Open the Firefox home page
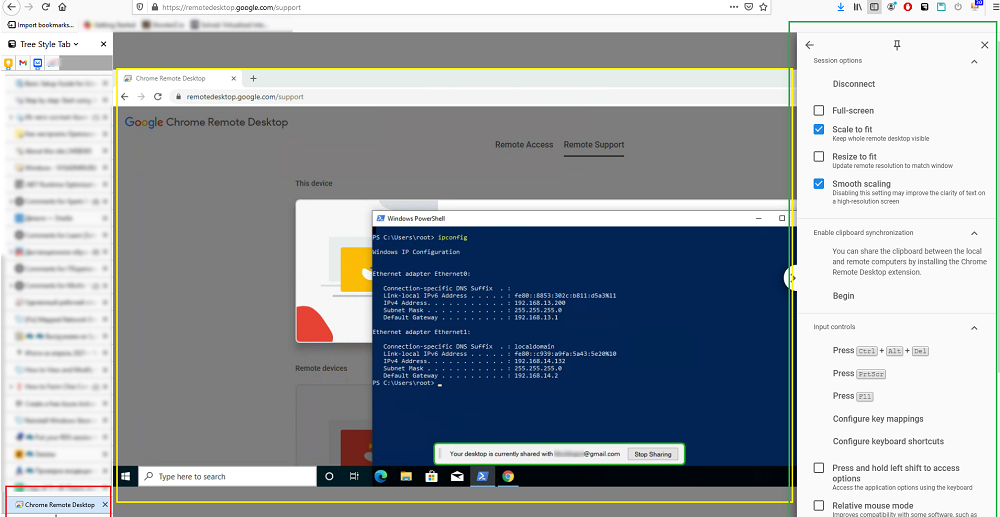Image resolution: width=1000 pixels, height=517 pixels. [x=62, y=8]
